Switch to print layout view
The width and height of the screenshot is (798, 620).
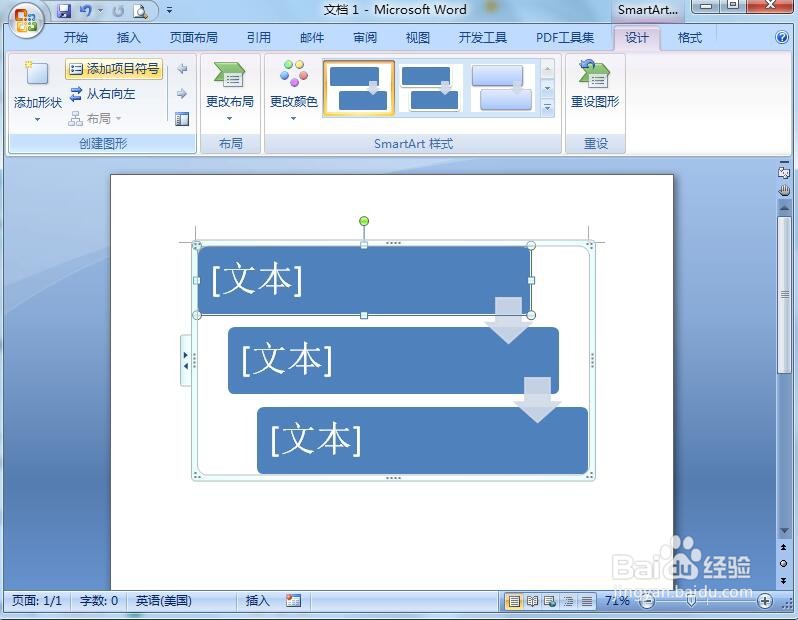tap(514, 602)
